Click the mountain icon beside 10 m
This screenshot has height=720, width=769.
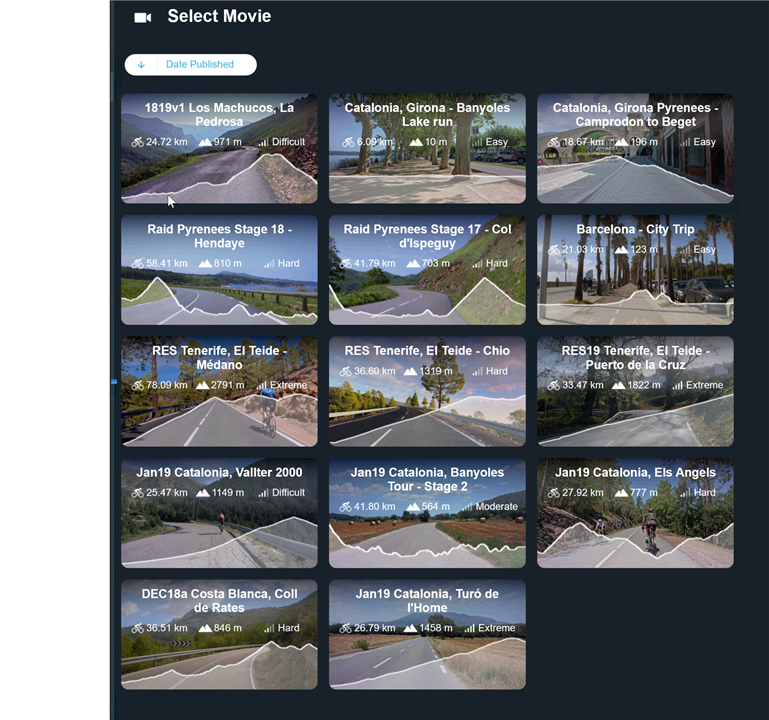point(416,142)
